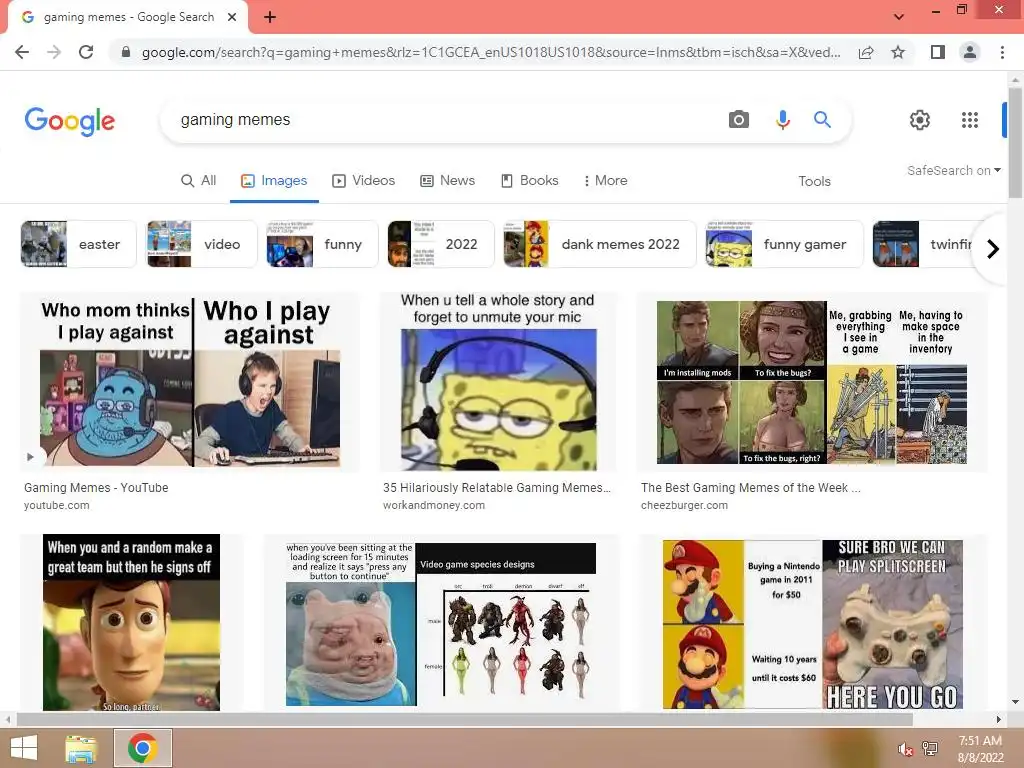This screenshot has width=1024, height=768.
Task: Filter by video chip
Action: point(202,244)
